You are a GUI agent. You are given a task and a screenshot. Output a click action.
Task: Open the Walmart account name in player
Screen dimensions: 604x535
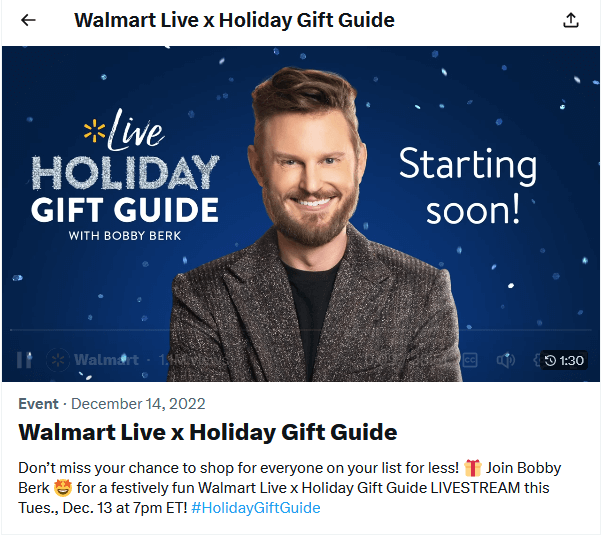106,360
